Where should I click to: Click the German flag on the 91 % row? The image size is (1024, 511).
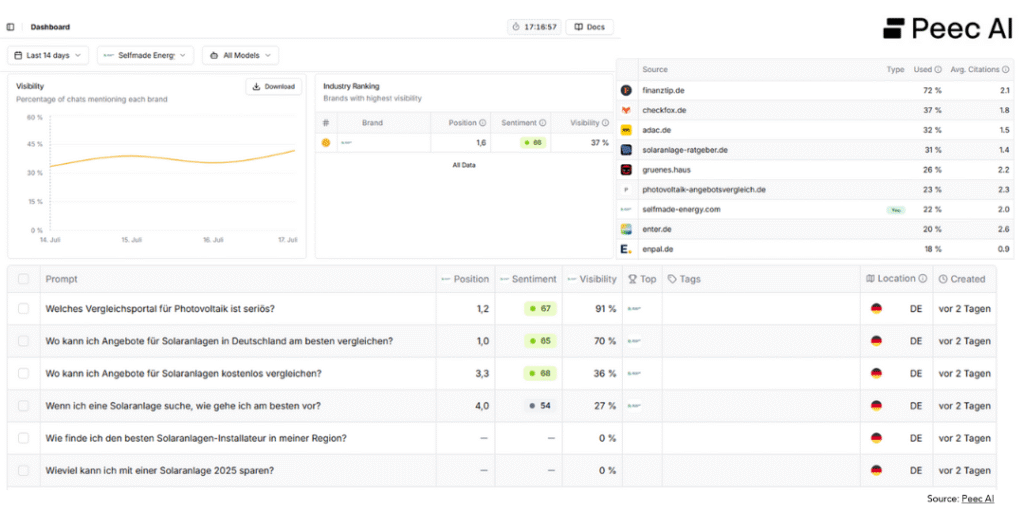[876, 308]
